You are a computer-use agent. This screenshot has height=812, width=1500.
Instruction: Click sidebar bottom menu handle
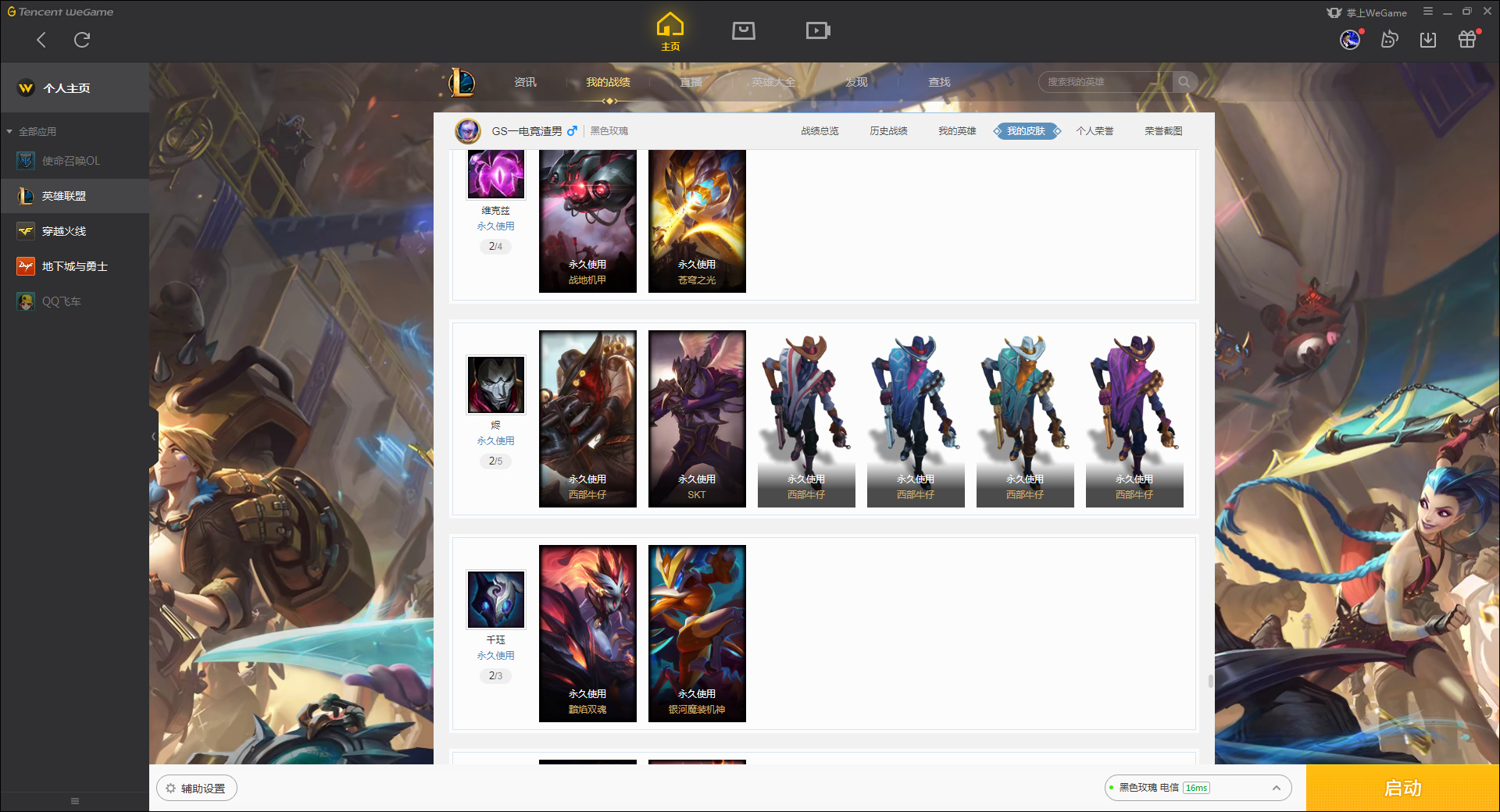75,801
